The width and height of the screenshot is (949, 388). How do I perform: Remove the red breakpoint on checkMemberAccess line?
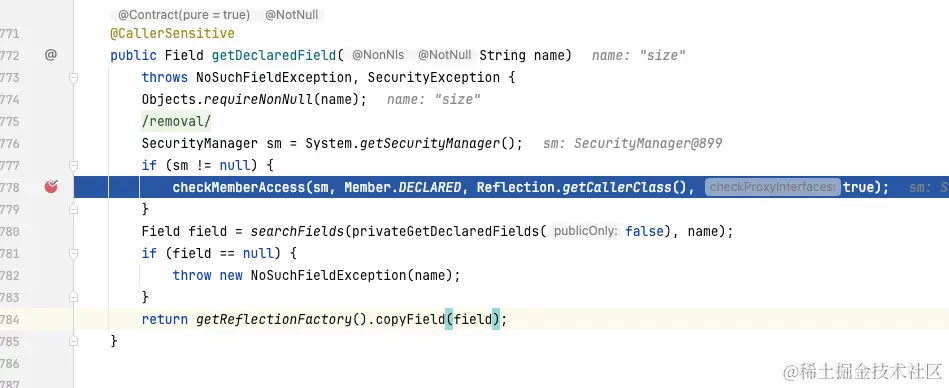click(51, 187)
